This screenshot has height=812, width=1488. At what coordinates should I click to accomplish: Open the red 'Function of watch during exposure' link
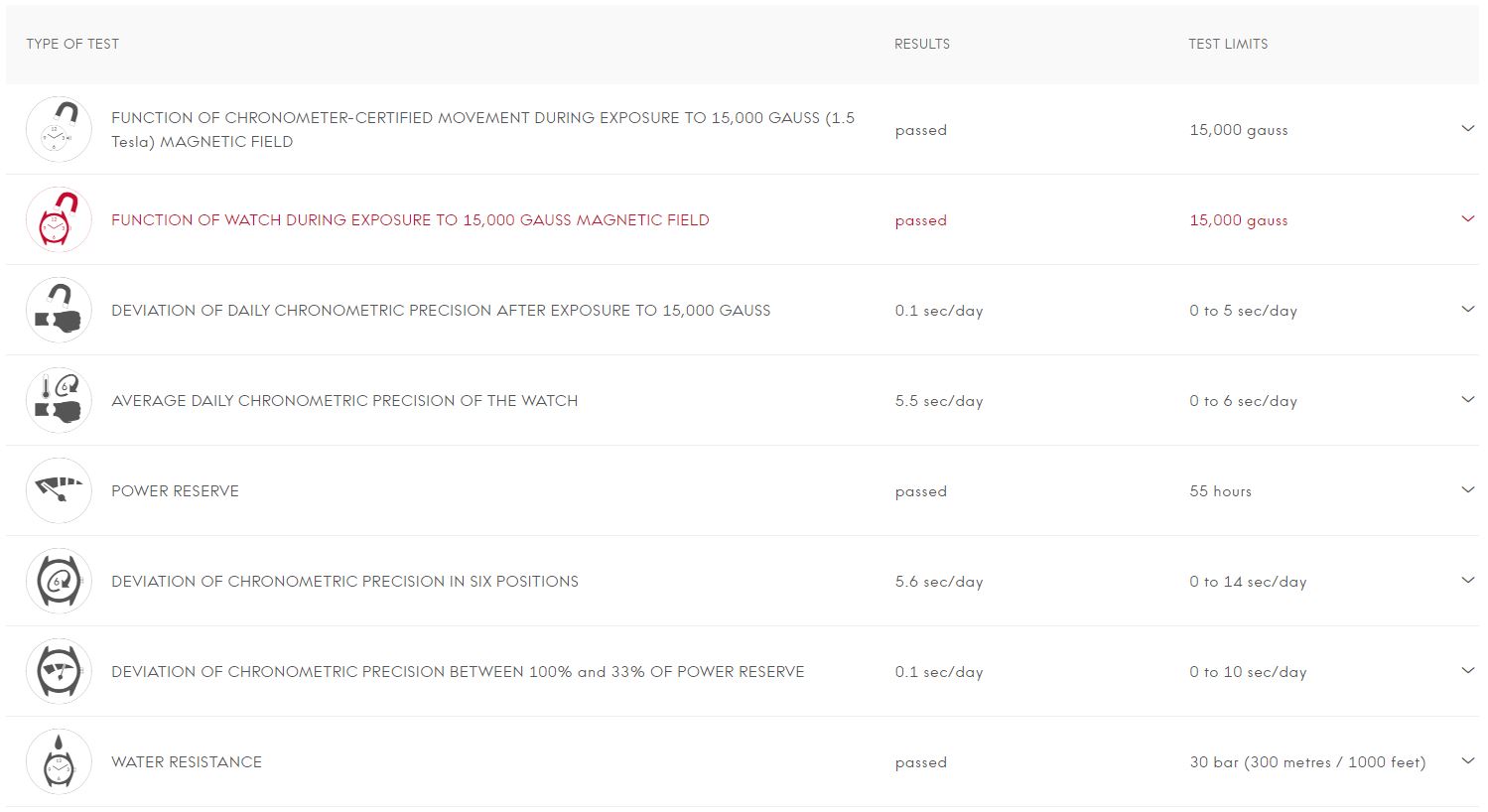[x=410, y=220]
